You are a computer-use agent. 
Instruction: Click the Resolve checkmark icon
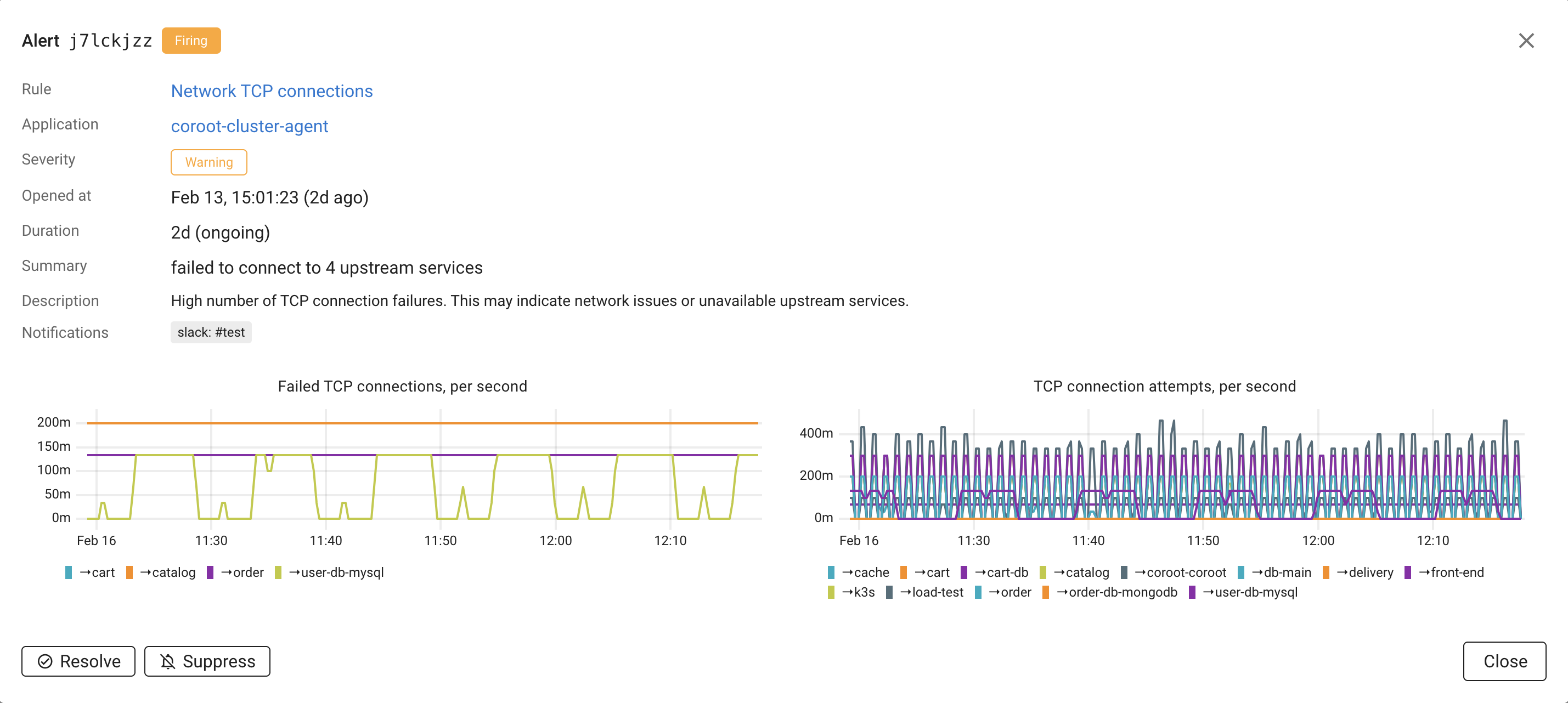45,661
